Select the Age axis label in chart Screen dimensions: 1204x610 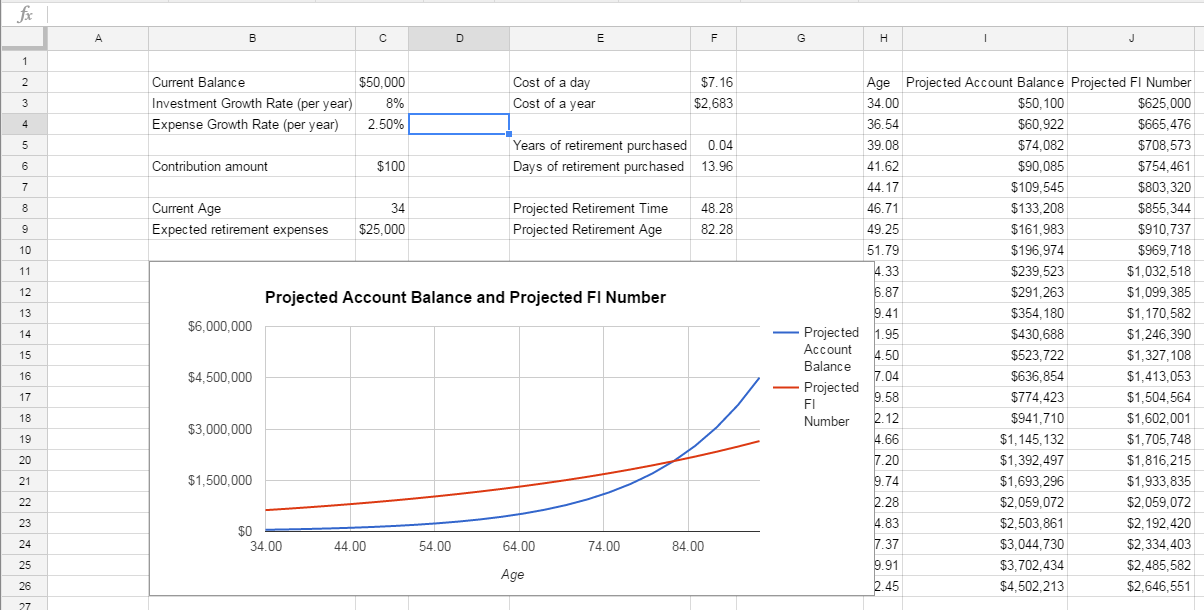click(512, 576)
